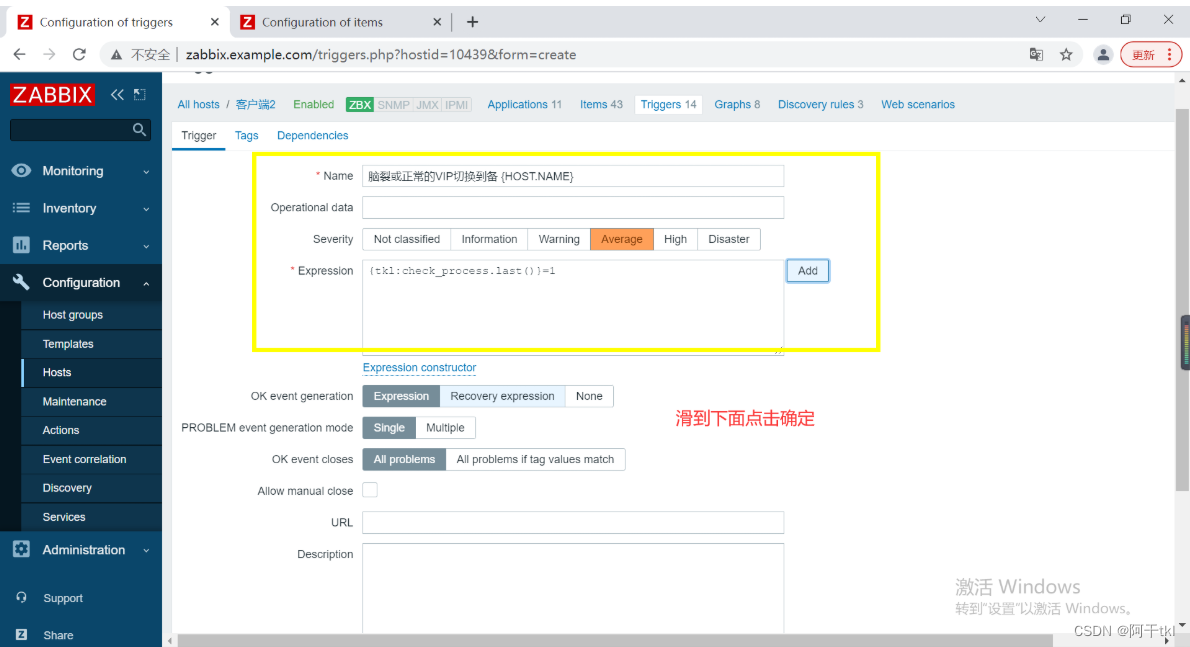Viewport: 1190px width, 647px height.
Task: Choose Multiple problem event generation mode
Action: click(x=445, y=428)
